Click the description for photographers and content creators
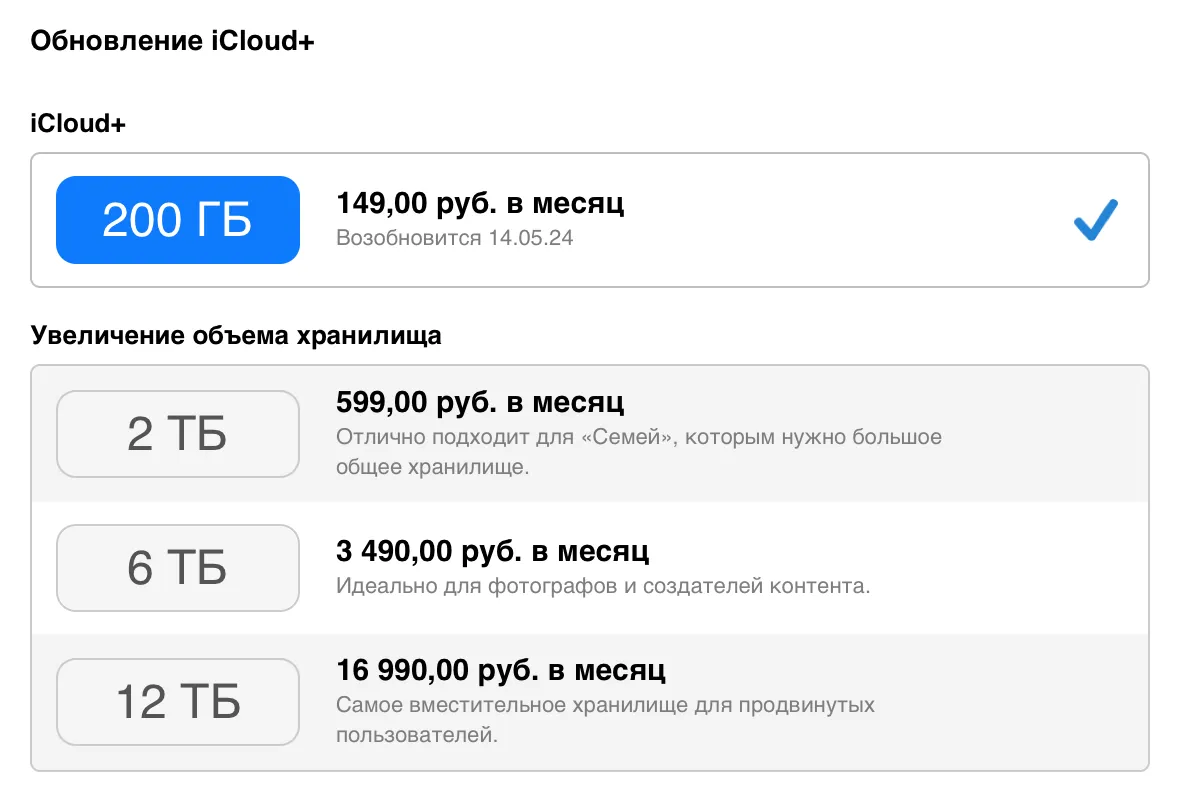The image size is (1182, 786). click(x=603, y=585)
